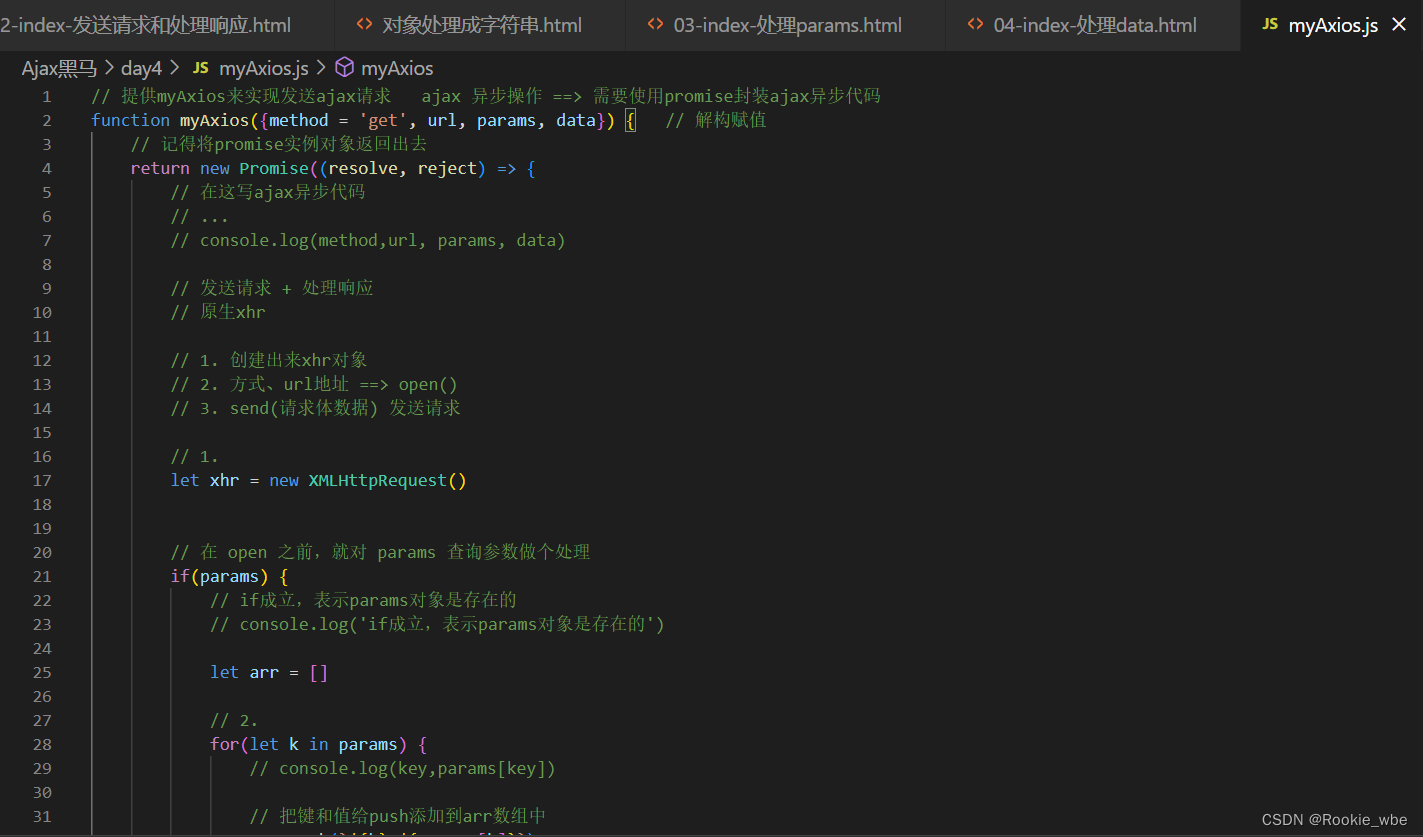Select line number 21 in the gutter

(x=42, y=576)
